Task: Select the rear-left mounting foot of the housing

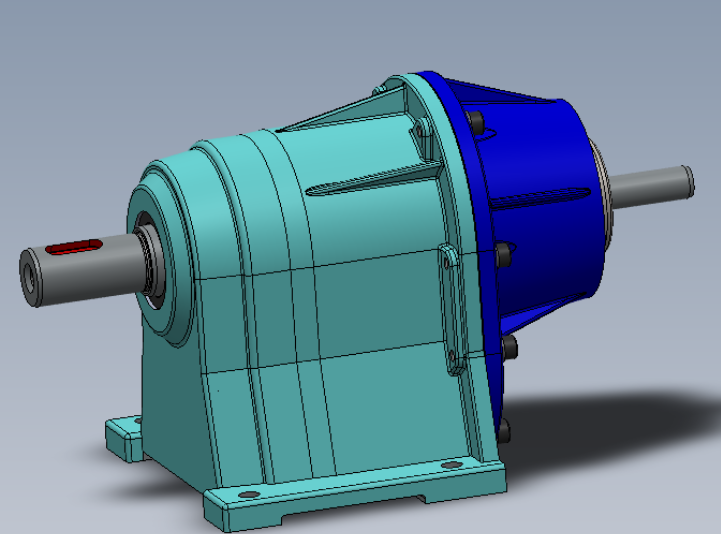Action: [x=124, y=438]
